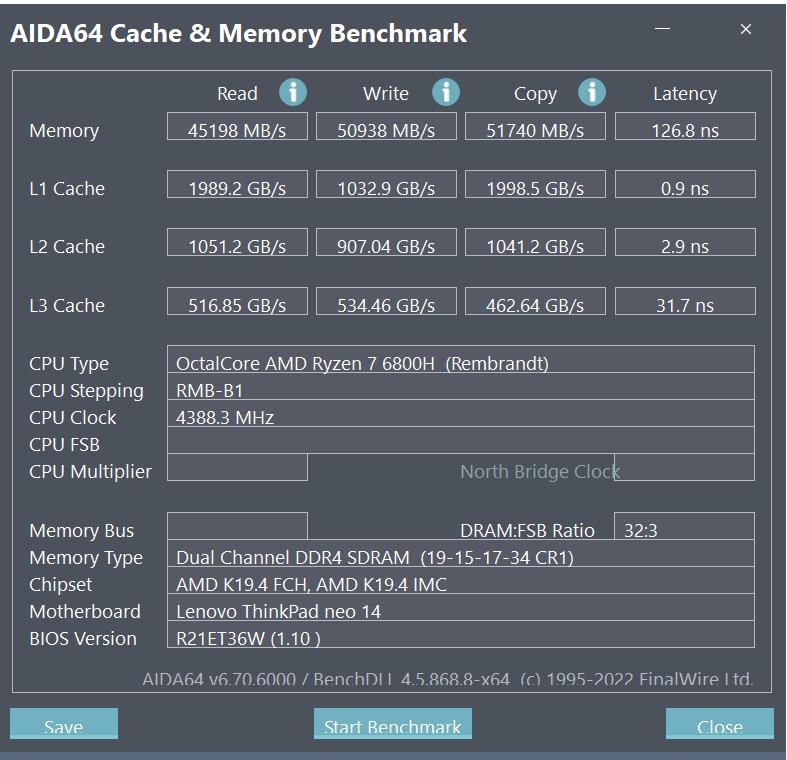The width and height of the screenshot is (787, 760).
Task: Select L2 Cache latency 2.9 ns
Action: [685, 242]
